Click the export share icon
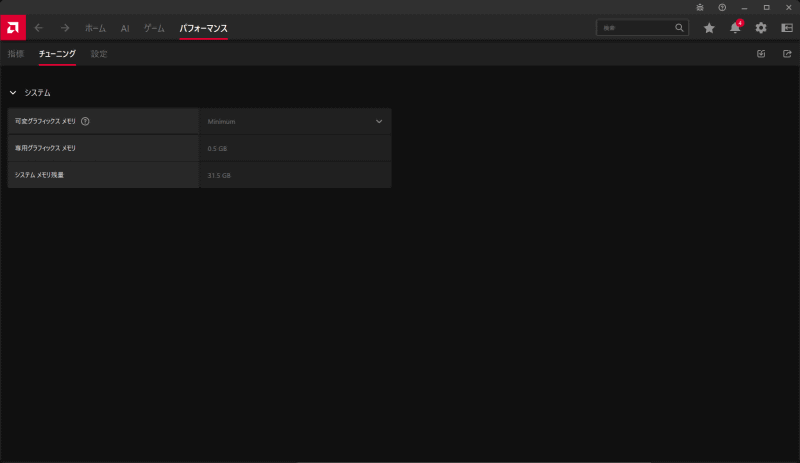Screen dimensions: 800x463 coord(787,54)
